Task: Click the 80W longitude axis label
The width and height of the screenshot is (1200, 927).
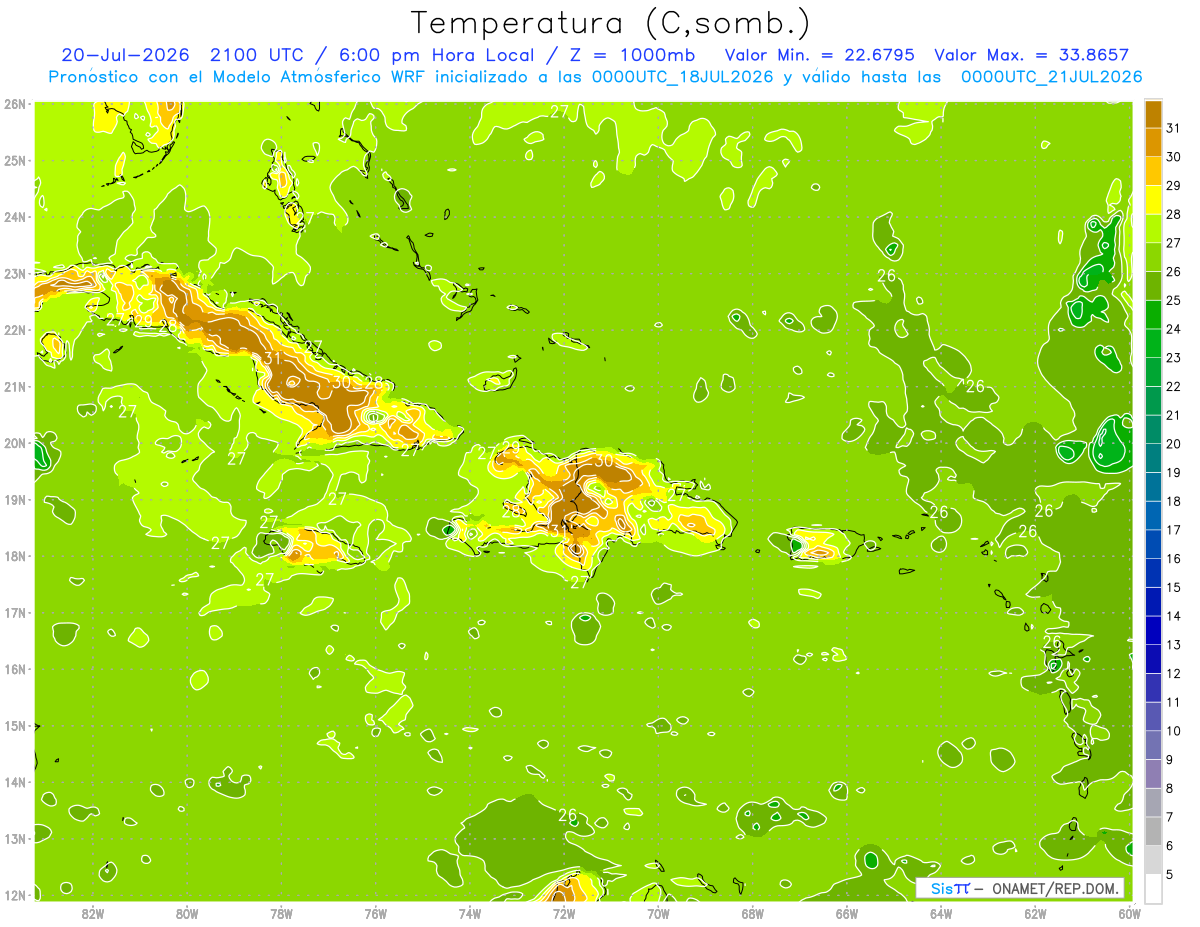Action: pyautogui.click(x=187, y=912)
